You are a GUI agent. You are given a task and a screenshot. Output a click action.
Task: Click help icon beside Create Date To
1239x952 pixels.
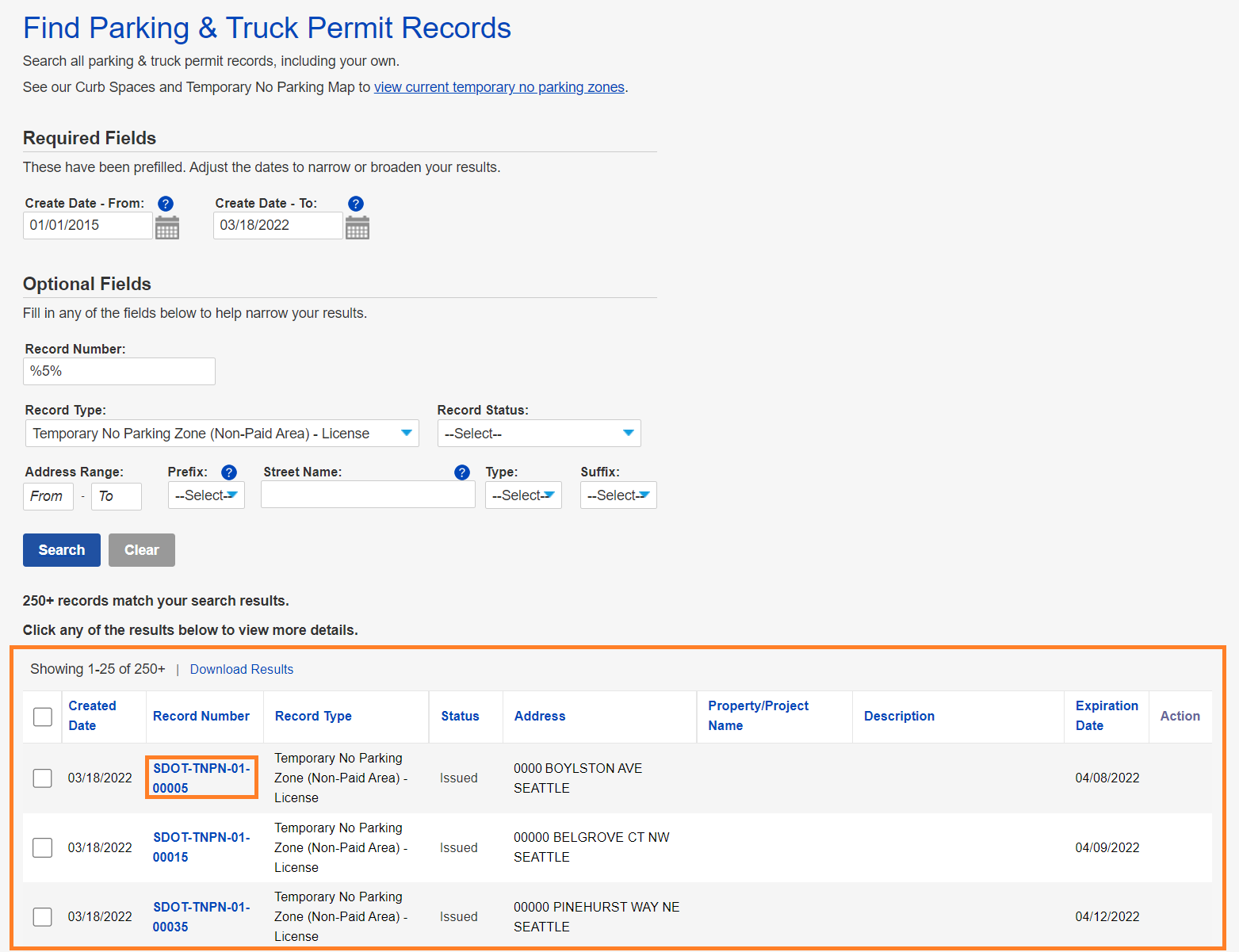click(x=355, y=203)
